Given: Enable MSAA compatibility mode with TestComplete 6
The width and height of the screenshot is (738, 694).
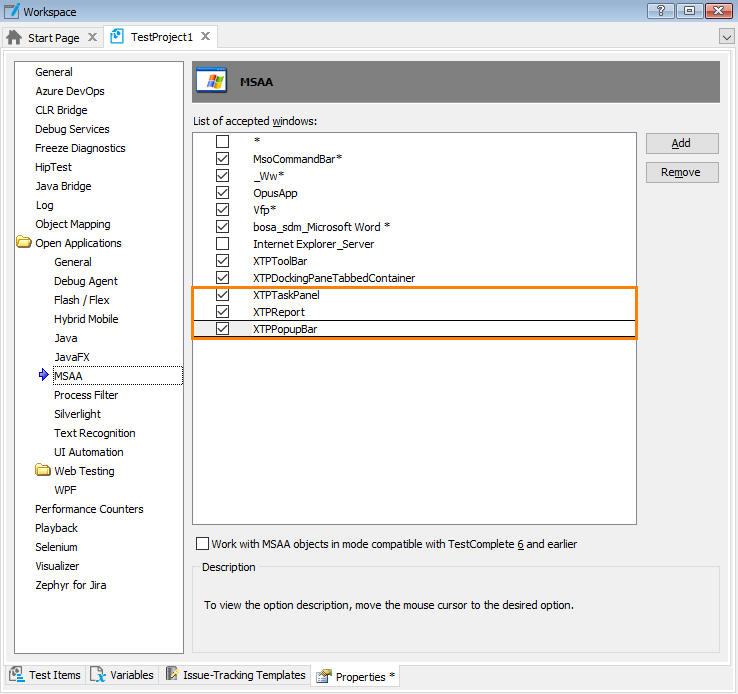Looking at the screenshot, I should click(x=203, y=544).
